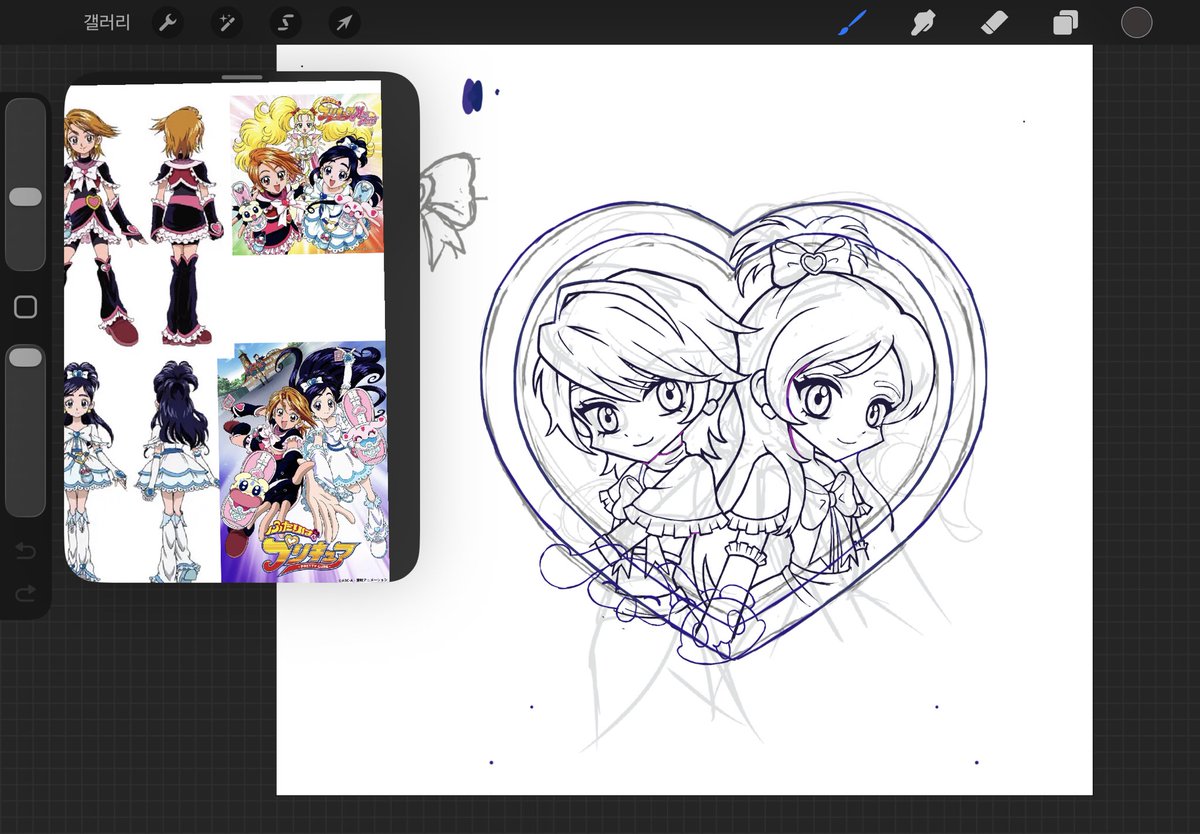Click the brush size slider handle

click(x=25, y=197)
